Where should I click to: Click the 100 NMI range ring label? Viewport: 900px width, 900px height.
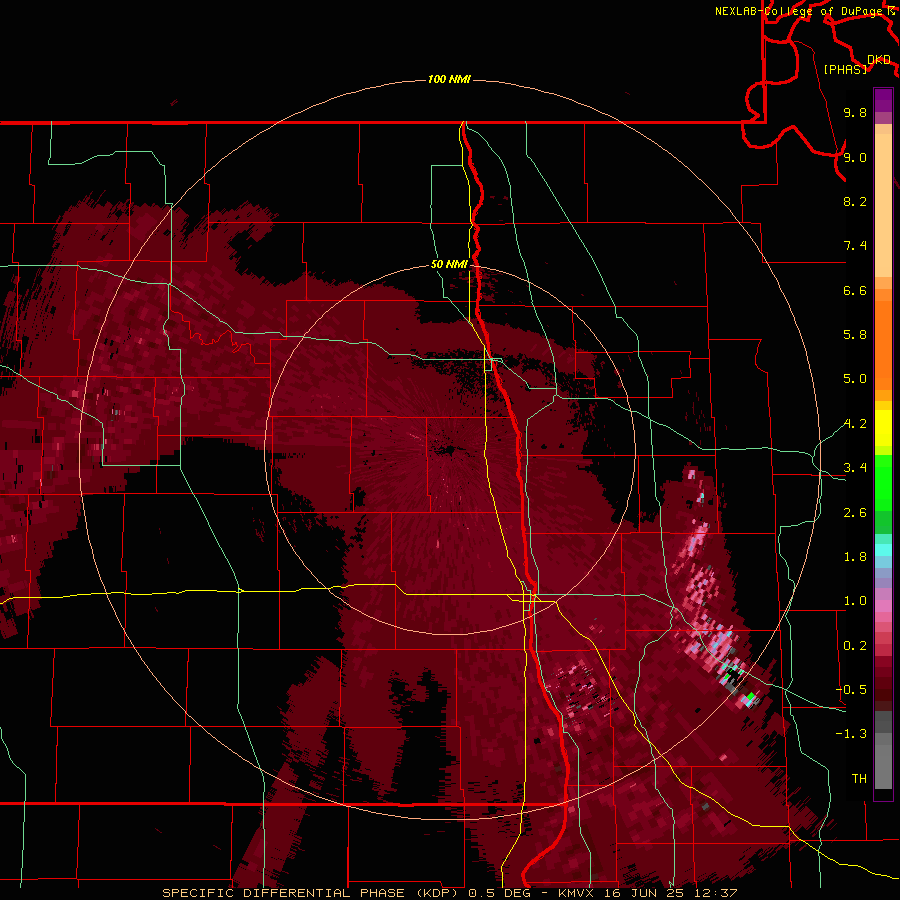[449, 79]
